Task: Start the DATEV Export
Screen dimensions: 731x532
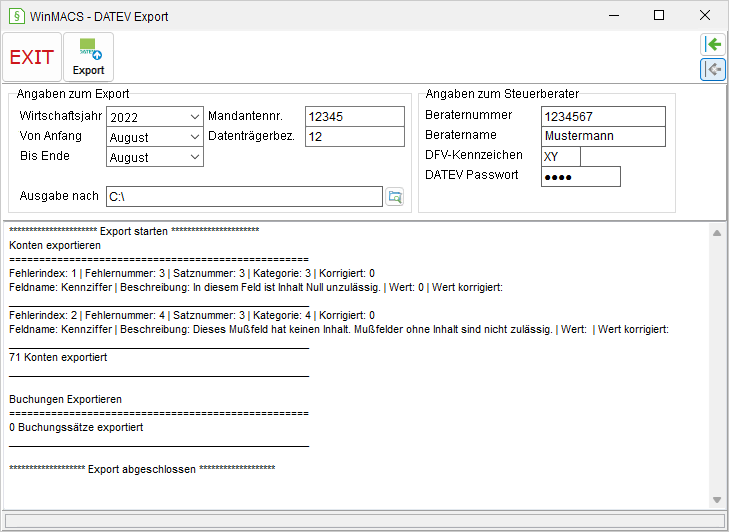Action: pos(89,57)
